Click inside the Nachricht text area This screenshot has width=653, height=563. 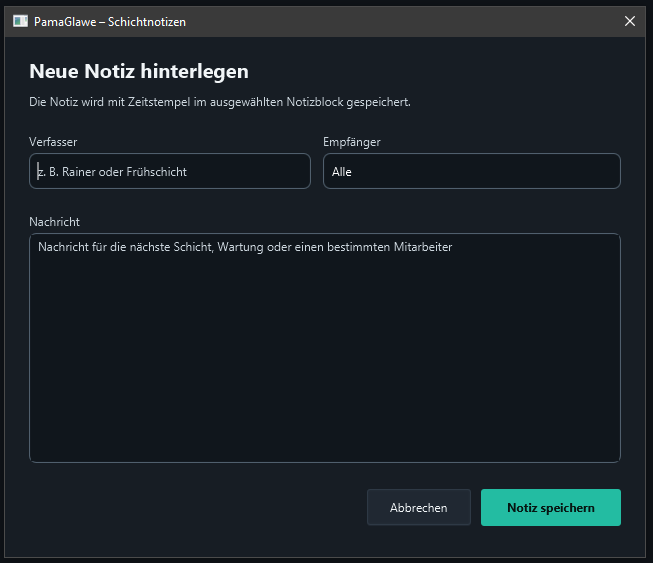pyautogui.click(x=325, y=348)
